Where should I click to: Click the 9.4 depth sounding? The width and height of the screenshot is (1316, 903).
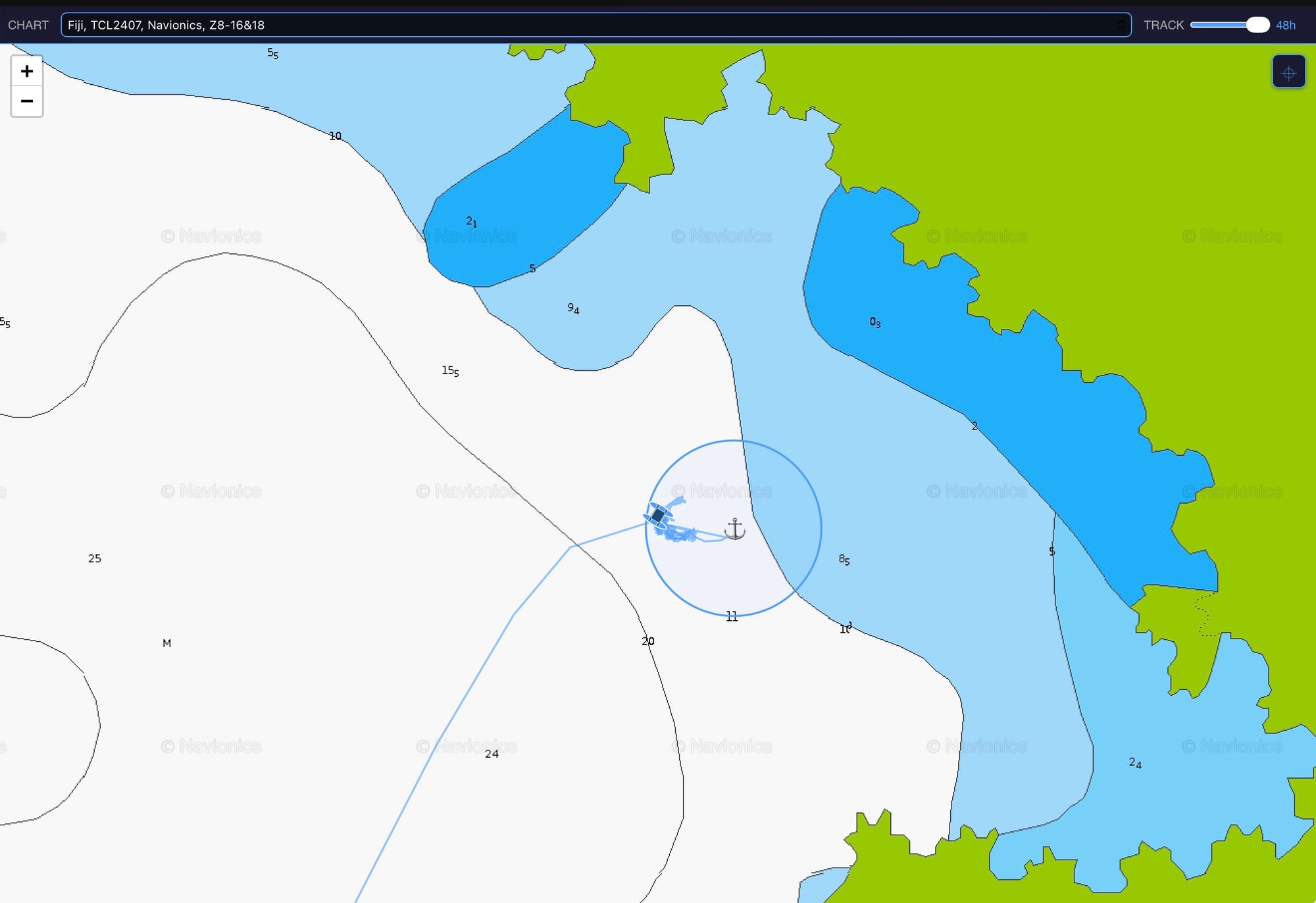tap(574, 308)
